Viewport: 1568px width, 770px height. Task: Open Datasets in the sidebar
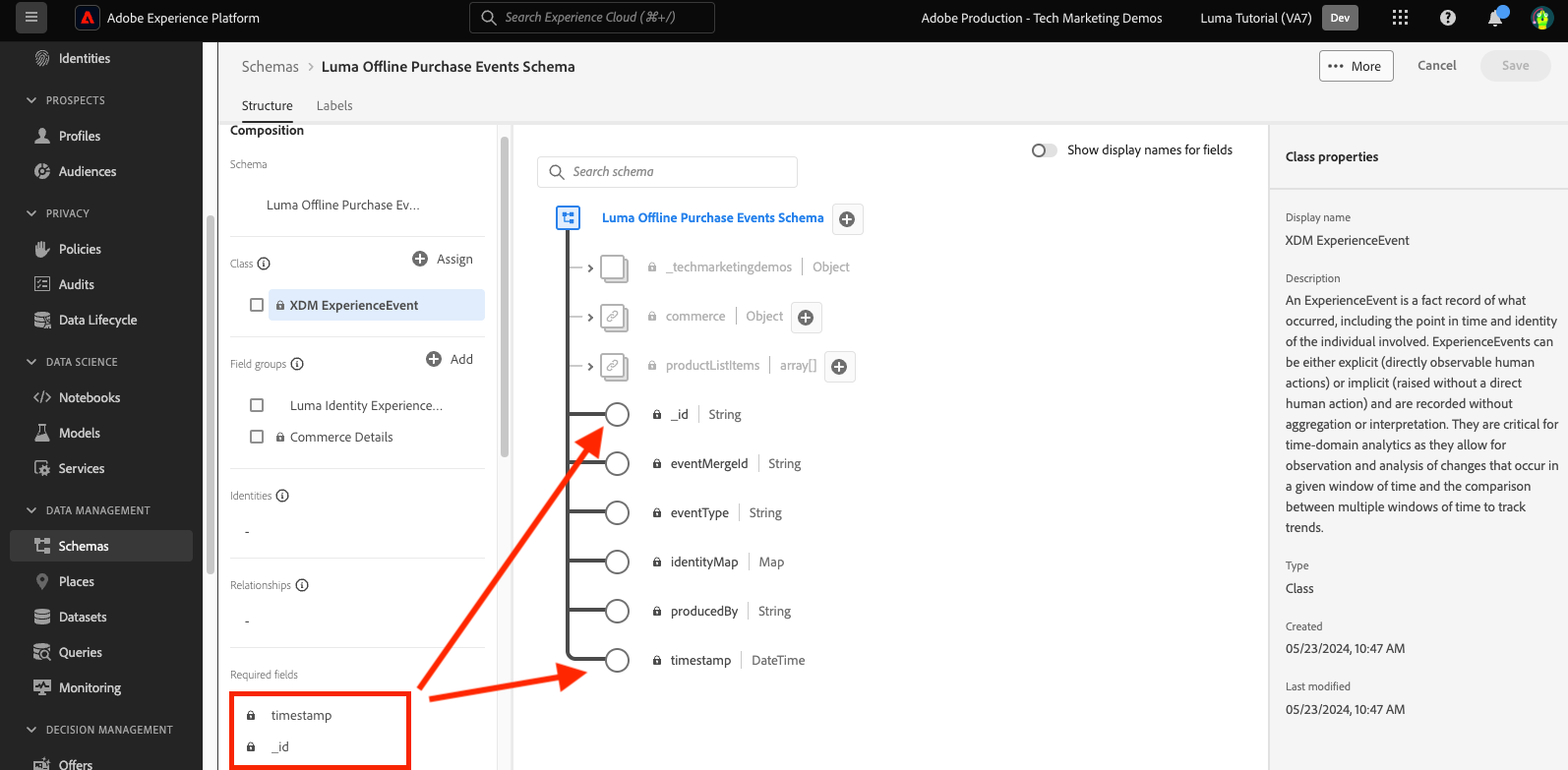(83, 617)
